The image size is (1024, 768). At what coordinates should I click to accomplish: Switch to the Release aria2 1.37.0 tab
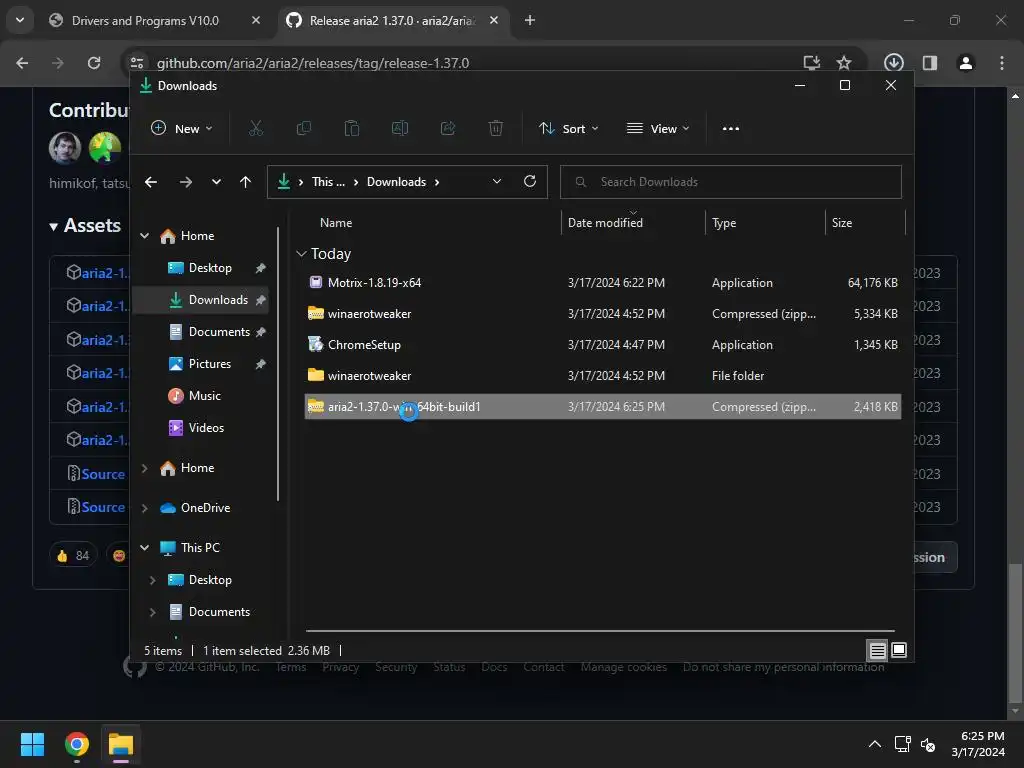pyautogui.click(x=392, y=20)
